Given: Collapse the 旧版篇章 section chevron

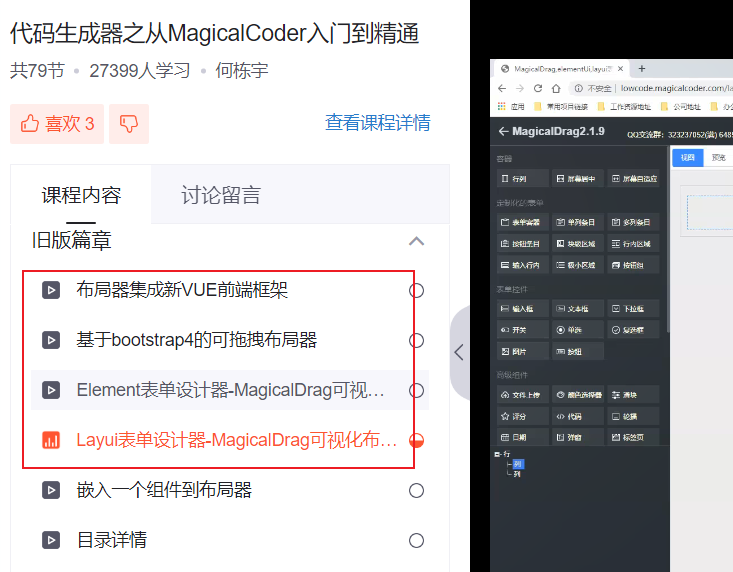Looking at the screenshot, I should (x=417, y=241).
